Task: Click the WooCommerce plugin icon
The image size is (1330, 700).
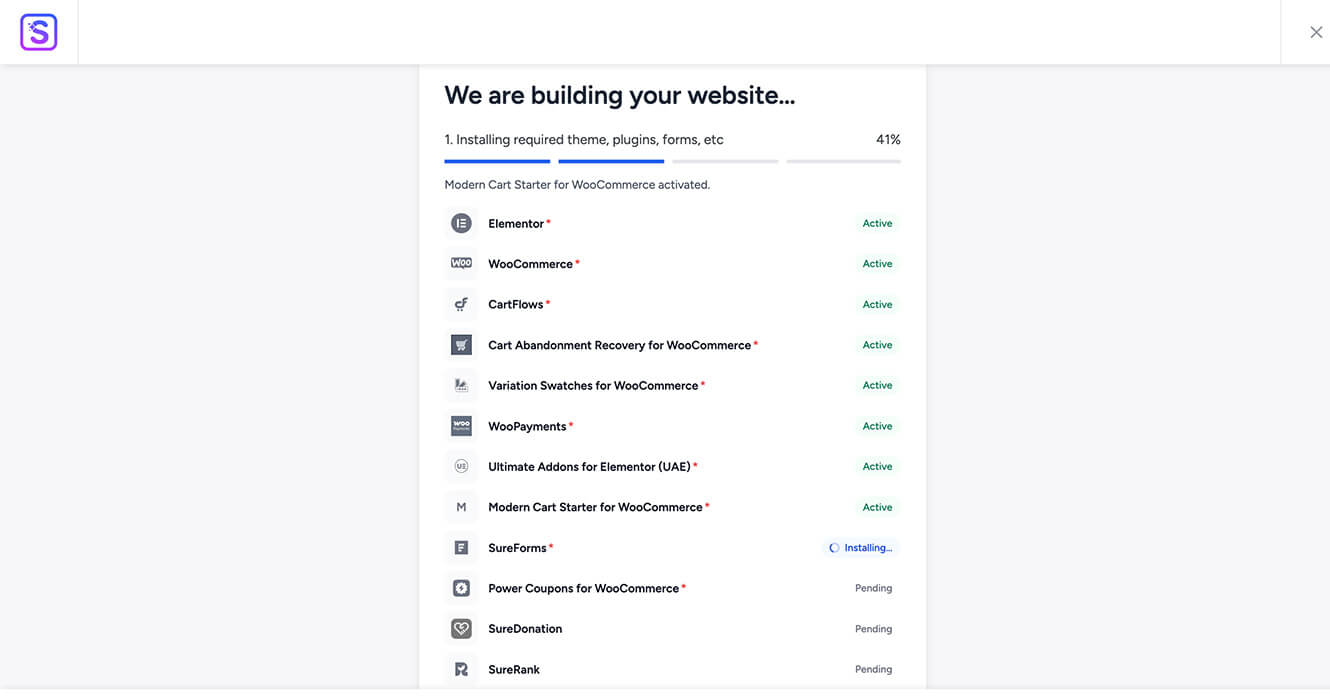Action: (x=461, y=264)
